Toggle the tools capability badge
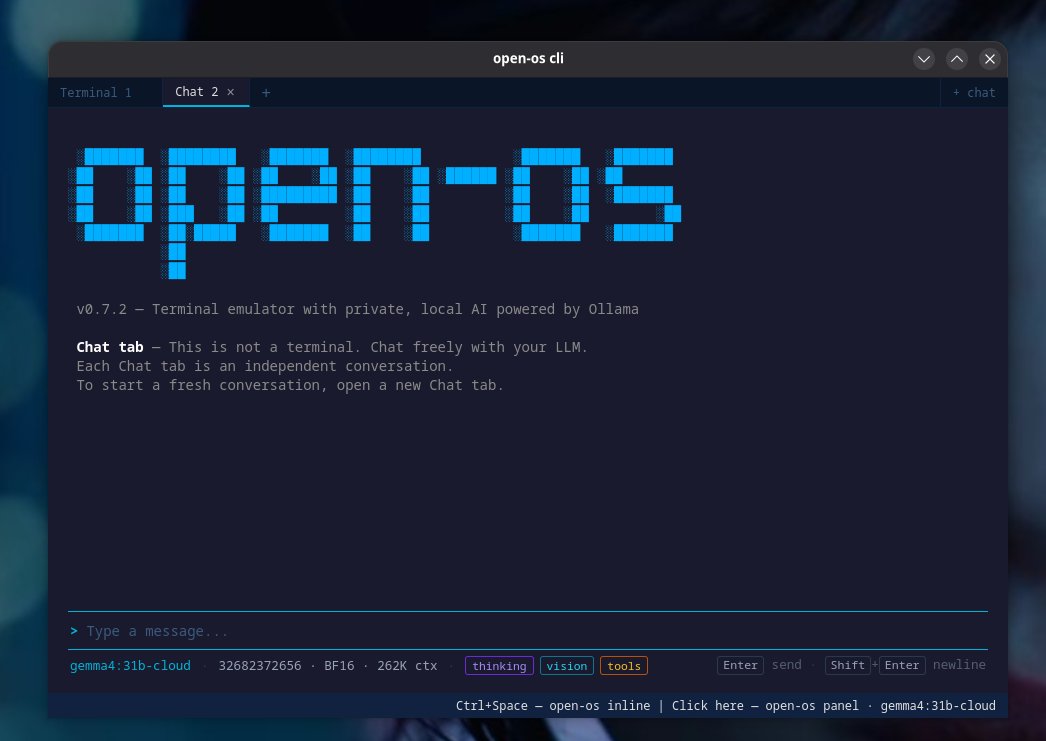 click(x=624, y=666)
